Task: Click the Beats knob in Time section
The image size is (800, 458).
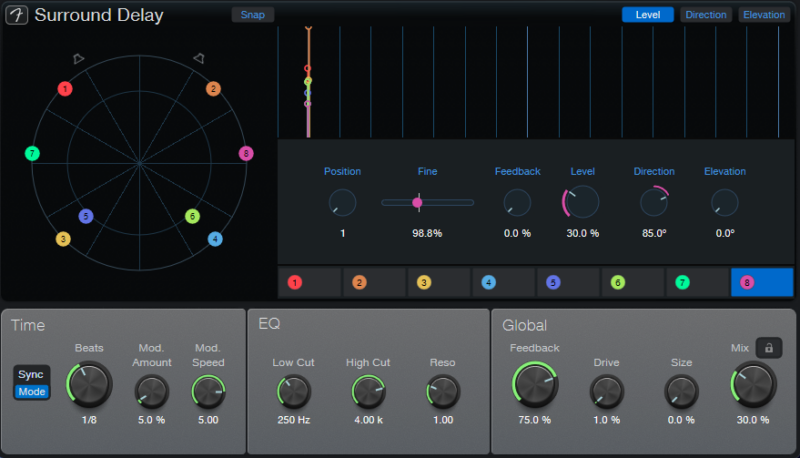Action: point(87,384)
